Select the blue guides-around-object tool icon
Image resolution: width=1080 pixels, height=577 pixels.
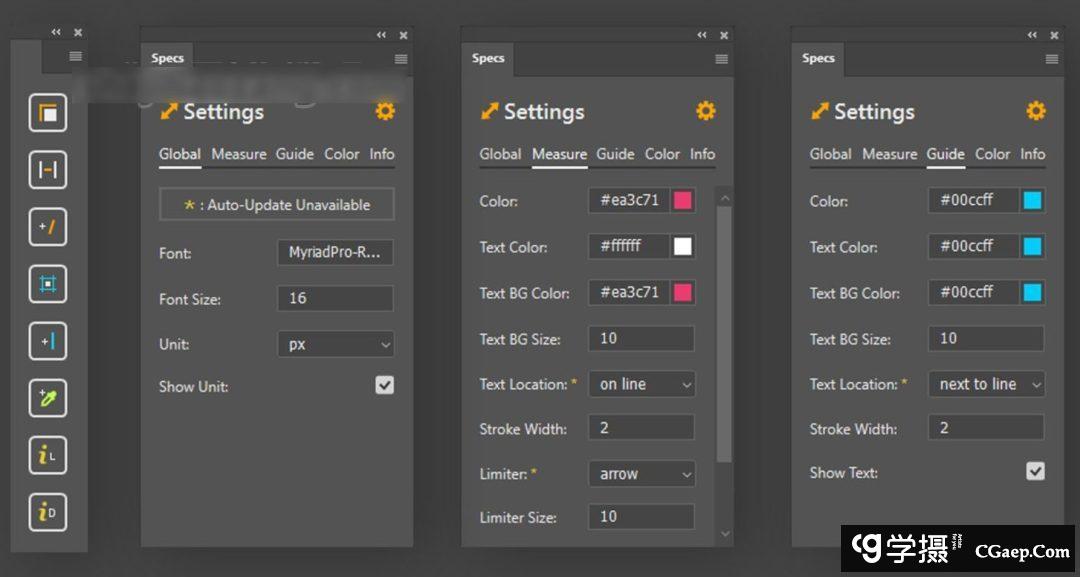tap(48, 284)
